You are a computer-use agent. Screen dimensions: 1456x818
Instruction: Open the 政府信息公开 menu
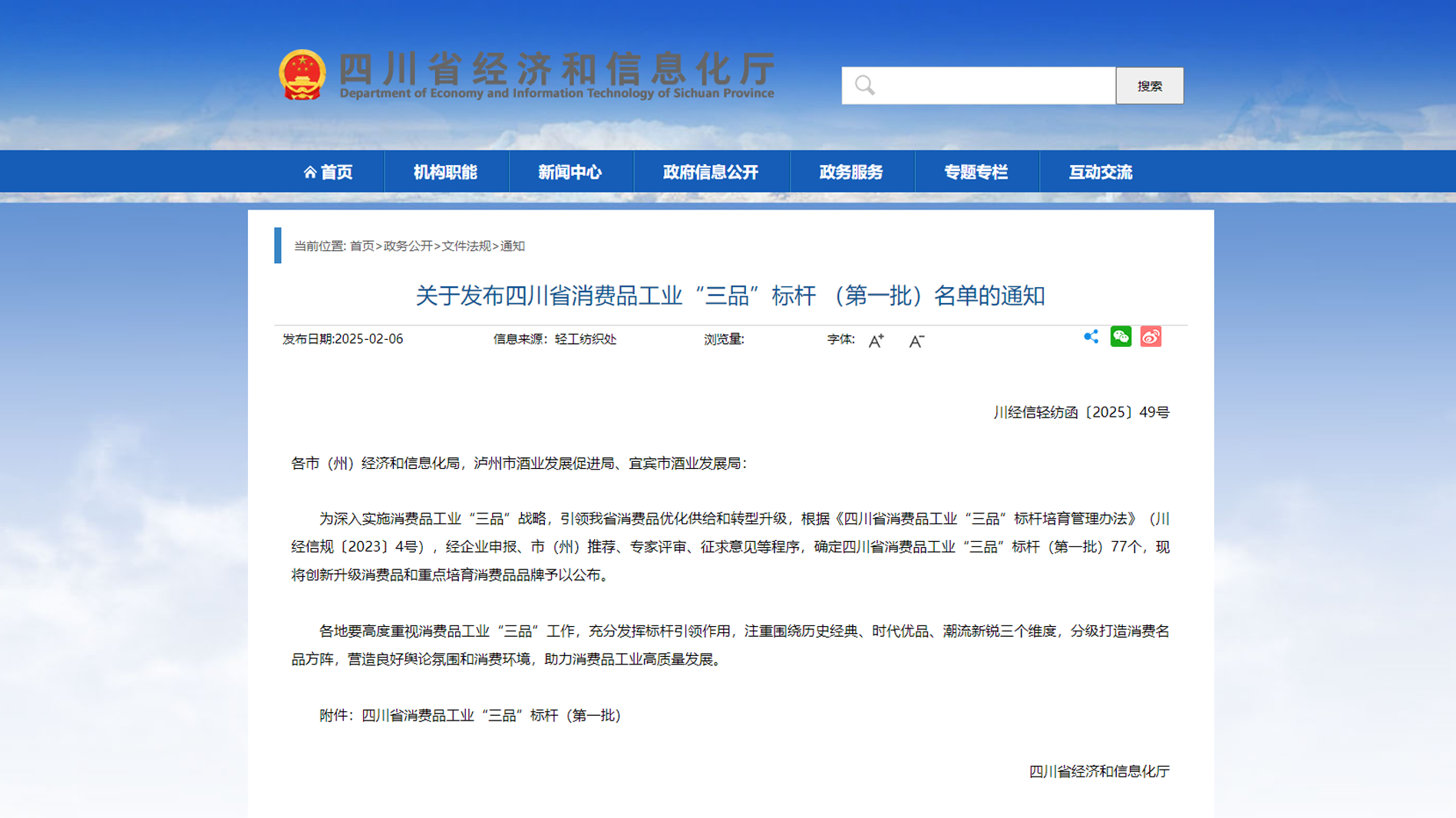point(711,172)
